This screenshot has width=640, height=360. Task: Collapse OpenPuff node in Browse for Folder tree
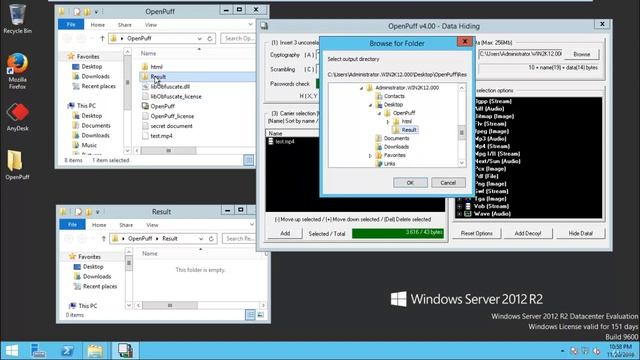coord(379,113)
